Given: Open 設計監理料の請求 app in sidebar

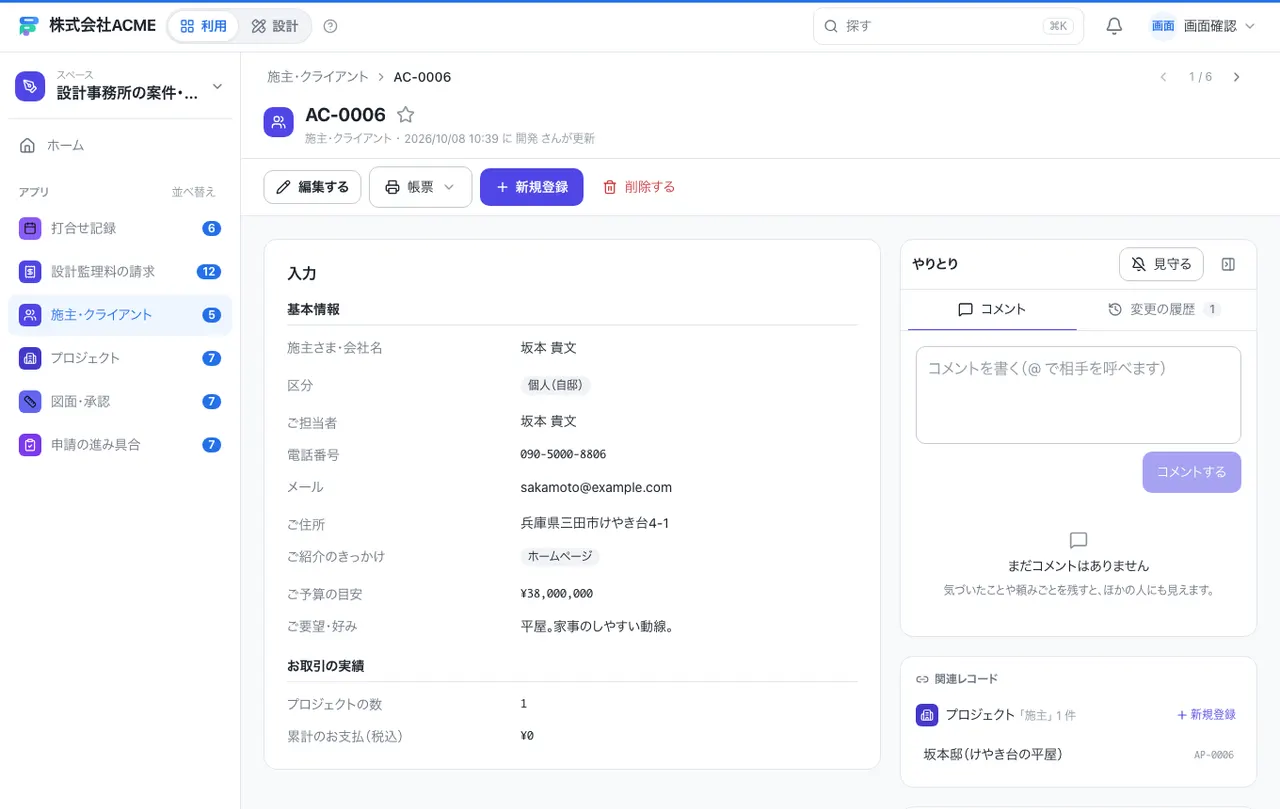Looking at the screenshot, I should click(120, 271).
